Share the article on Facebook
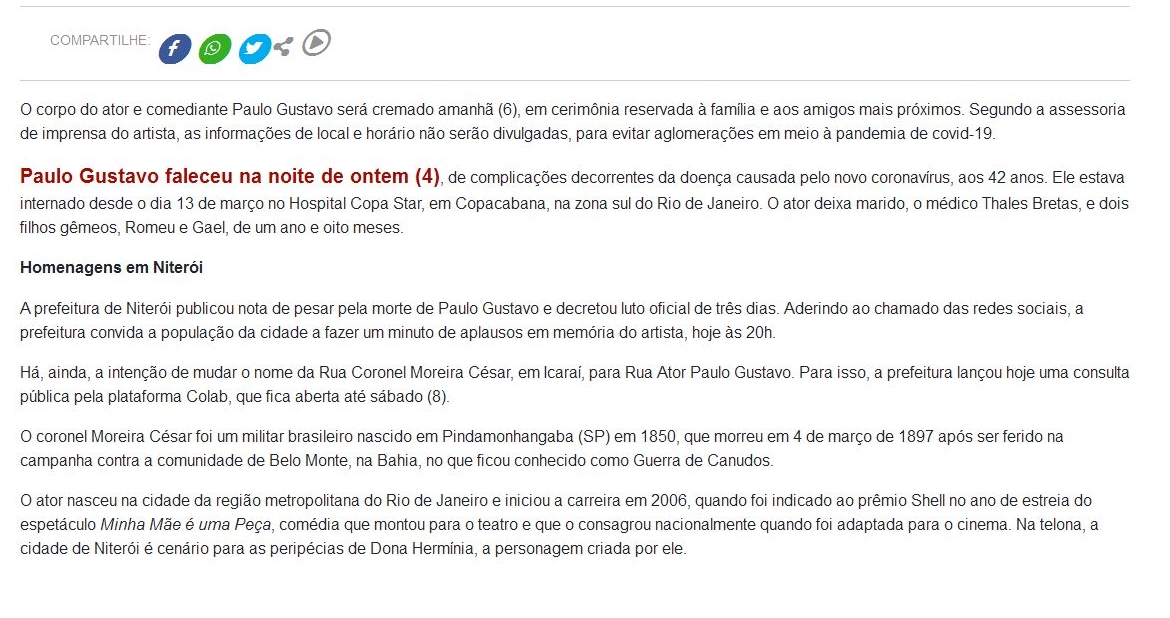The width and height of the screenshot is (1170, 618). 175,49
